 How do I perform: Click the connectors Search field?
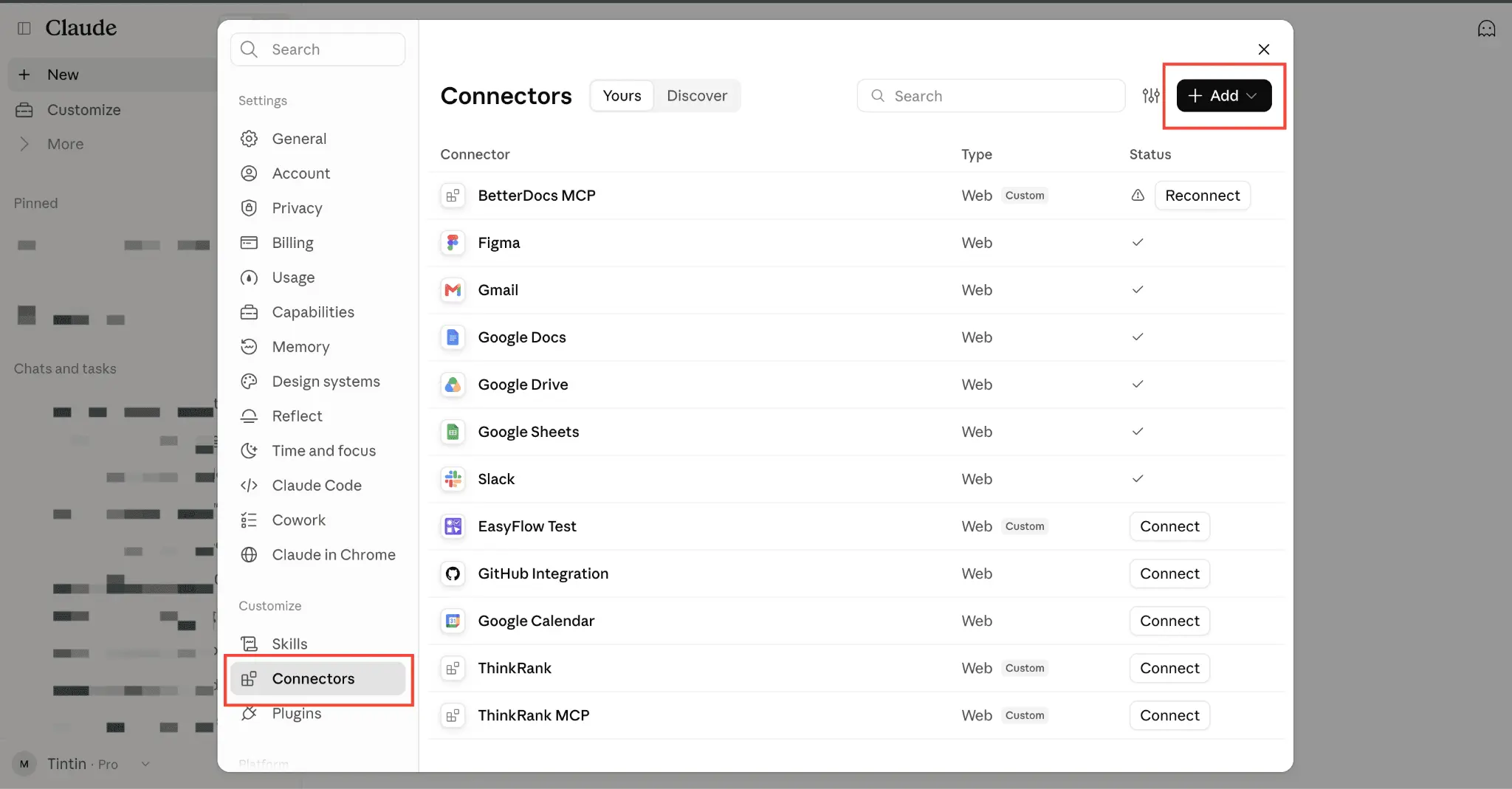[991, 96]
